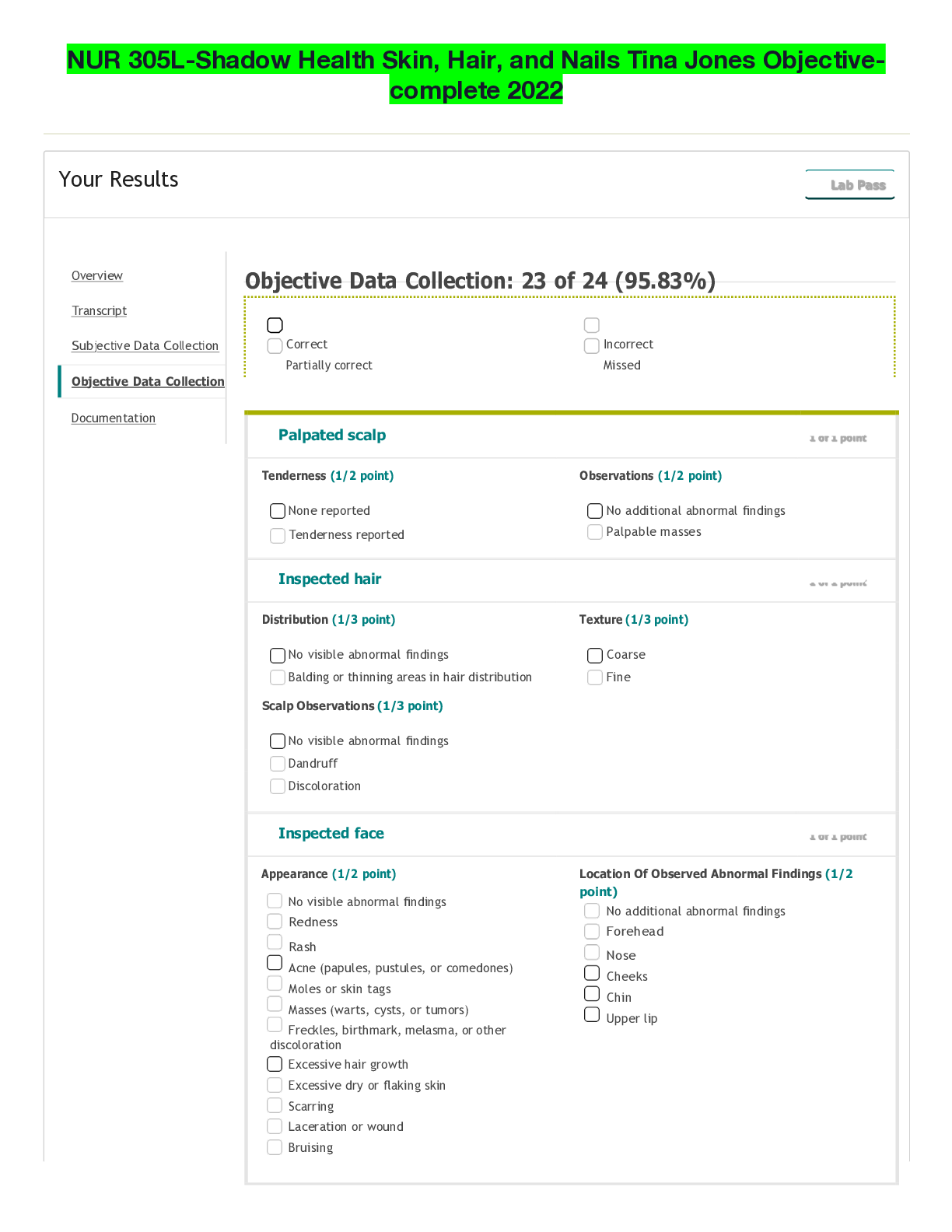Screen dimensions: 952x1232
Task: Click the Objective Data Collection score heading
Action: (480, 281)
